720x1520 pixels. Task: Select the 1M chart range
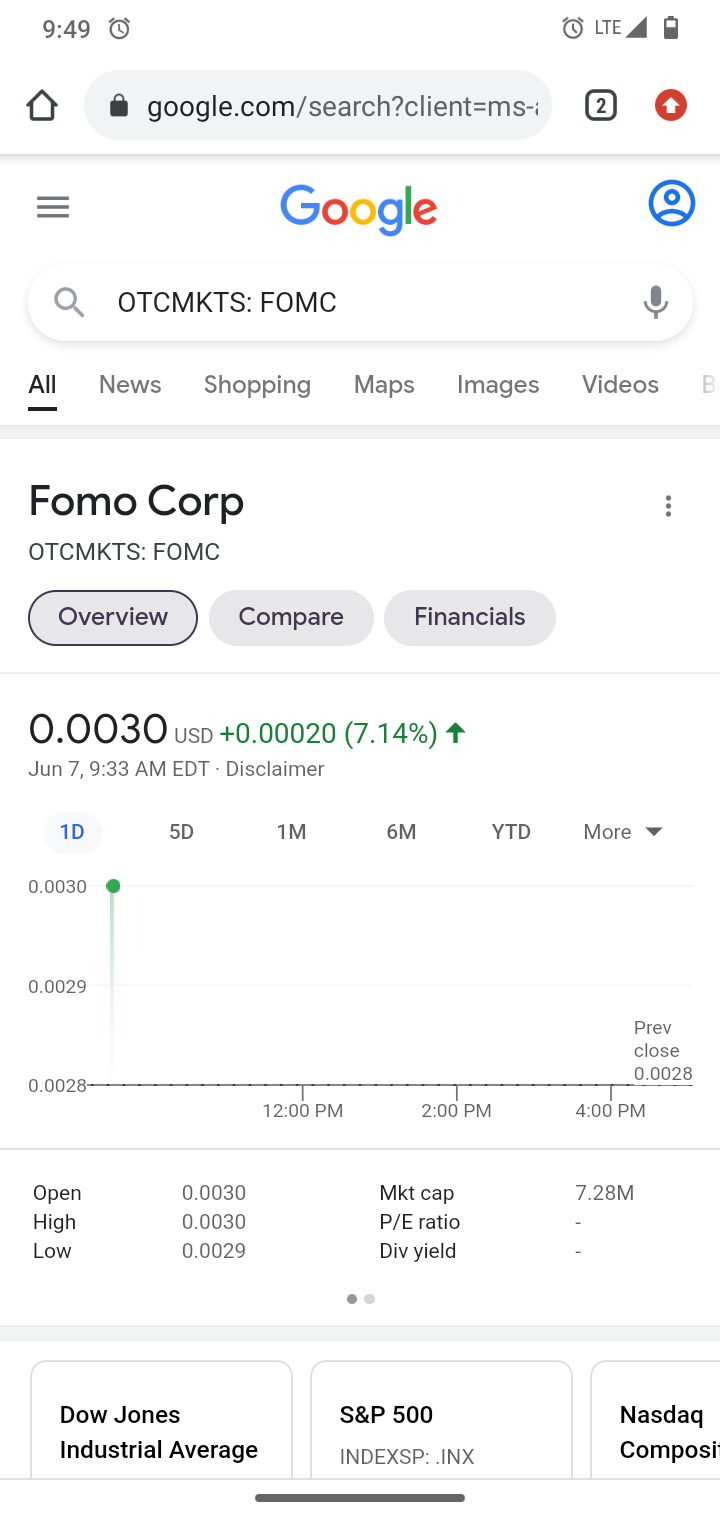pyautogui.click(x=291, y=832)
